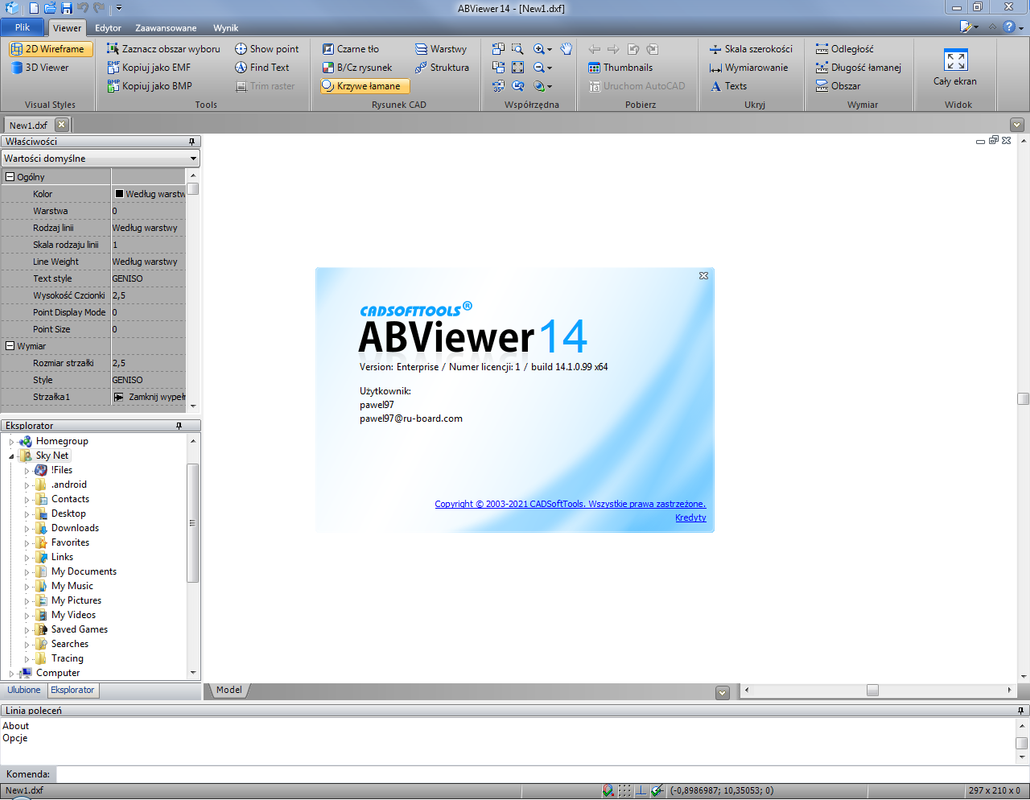Collapse the Wymiar property group
The height and width of the screenshot is (800, 1030).
pos(10,345)
